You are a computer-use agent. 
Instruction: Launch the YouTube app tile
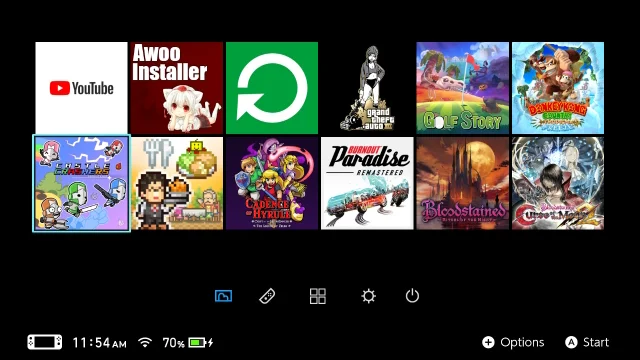(x=81, y=88)
